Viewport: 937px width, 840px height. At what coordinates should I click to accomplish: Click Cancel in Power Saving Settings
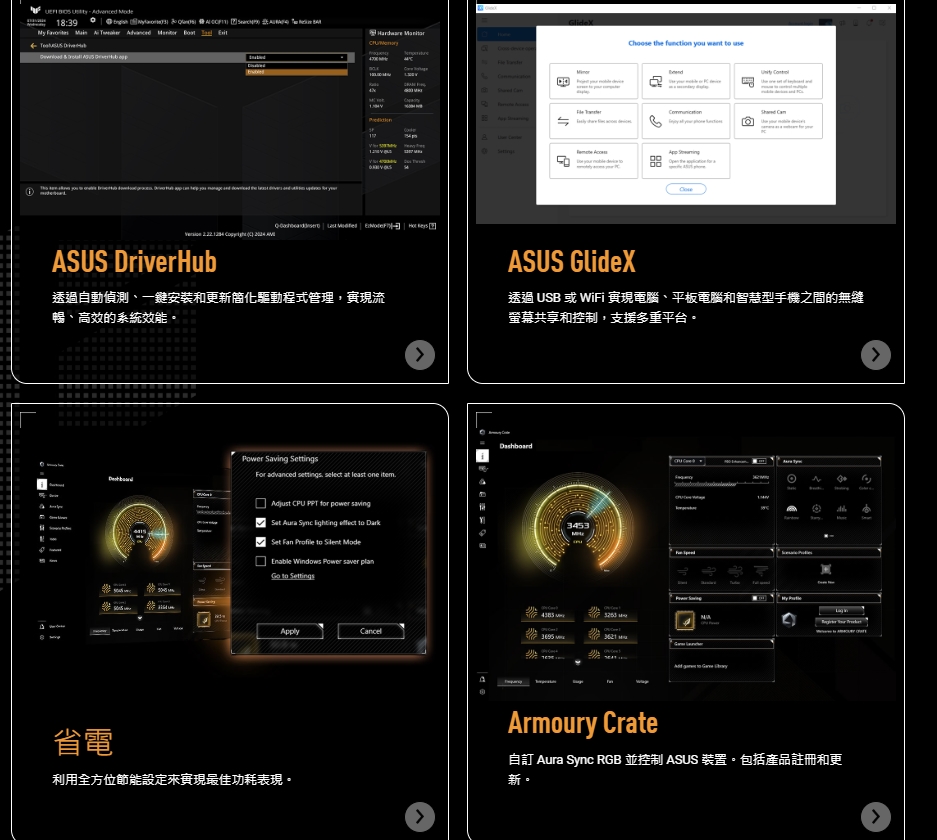370,631
